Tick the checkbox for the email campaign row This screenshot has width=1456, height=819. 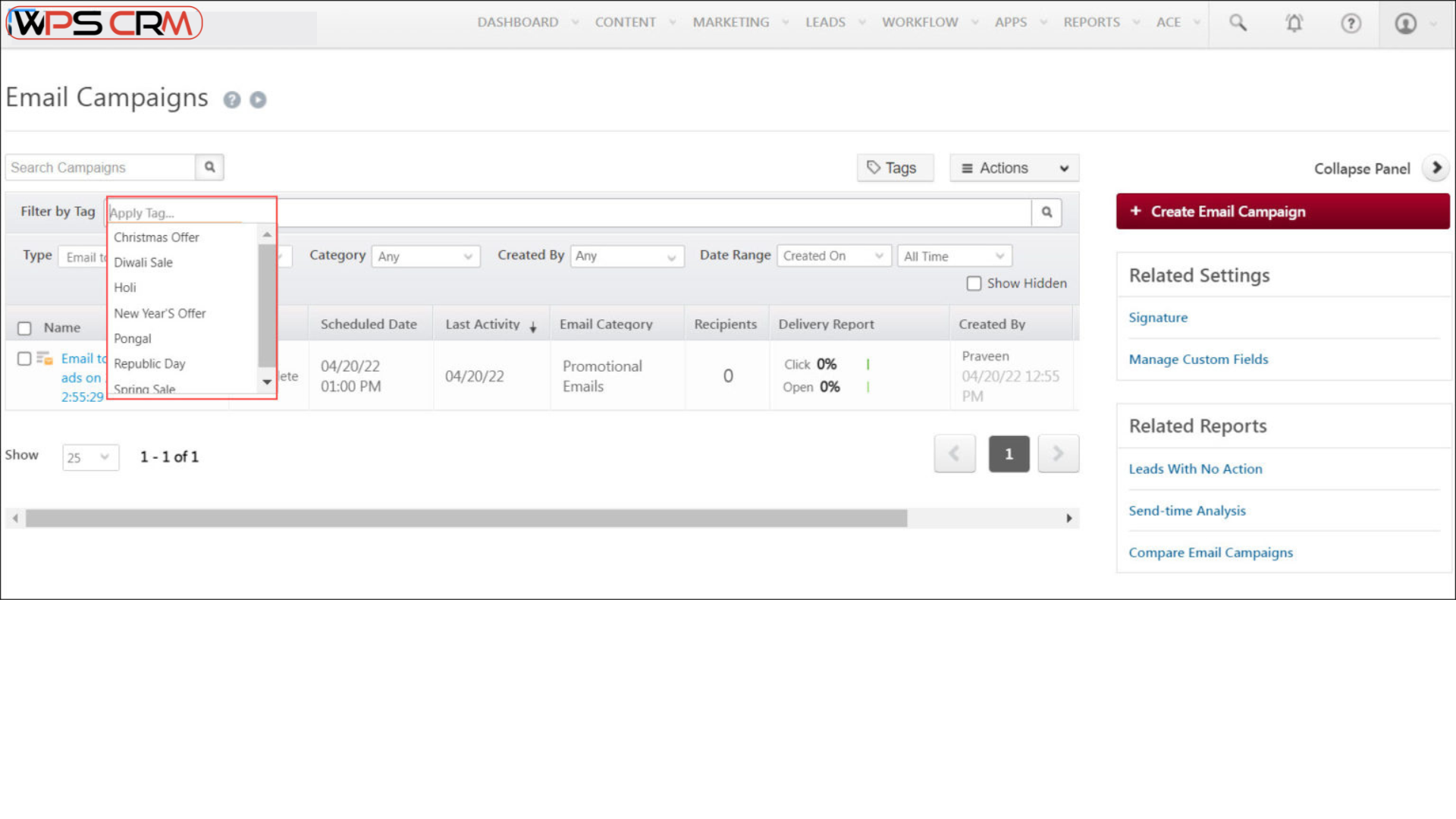coord(24,359)
